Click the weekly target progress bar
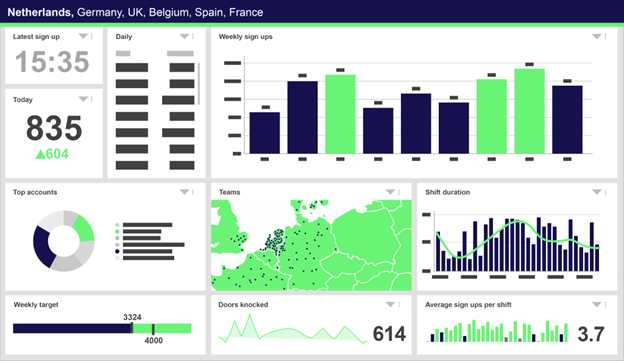Viewport: 624px width, 361px height. point(102,328)
